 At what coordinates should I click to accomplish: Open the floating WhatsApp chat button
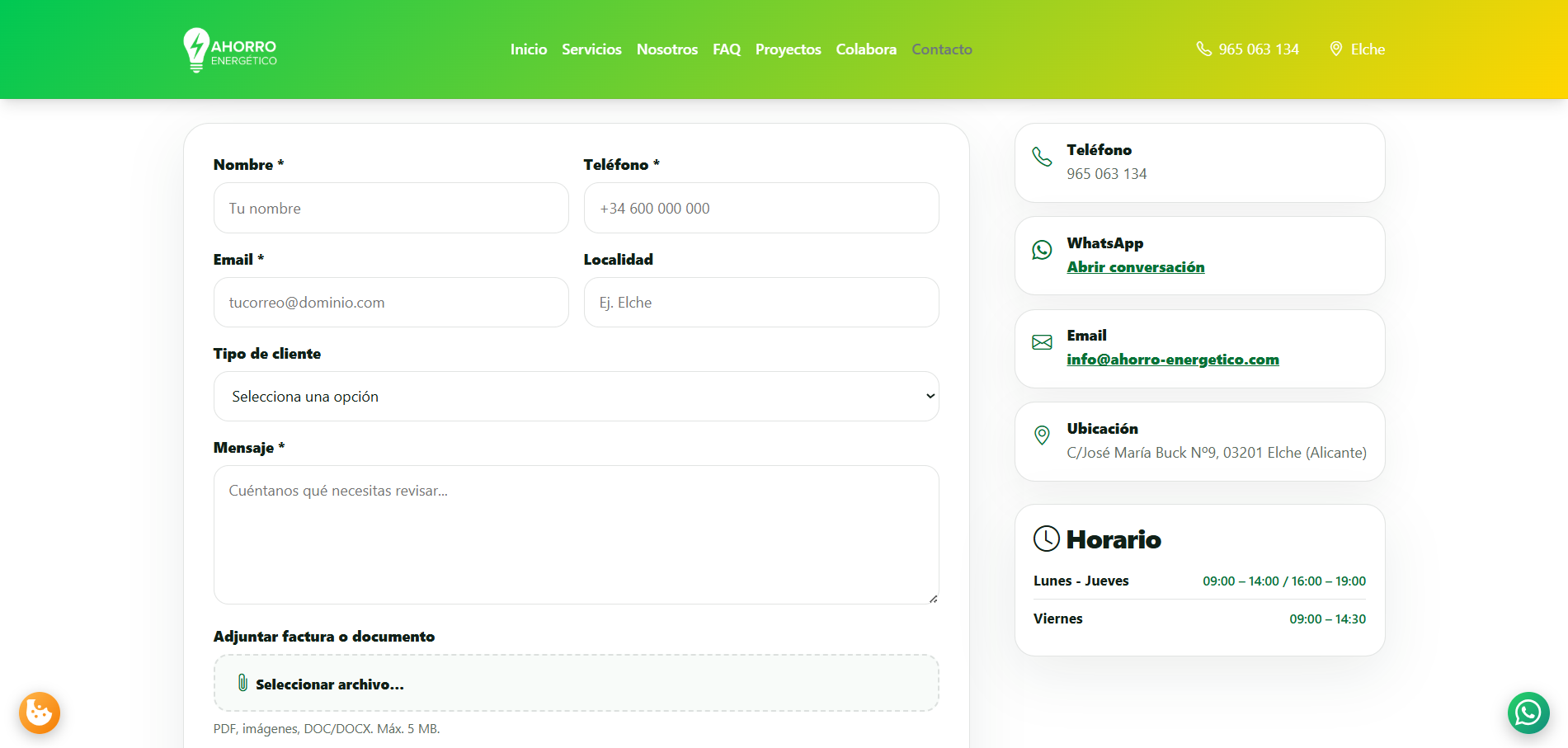click(1528, 713)
